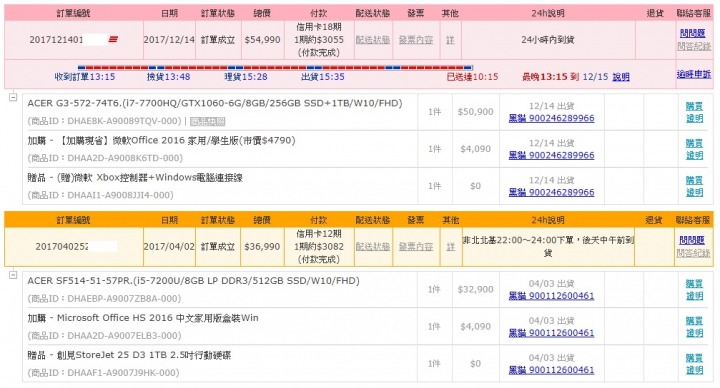Click the date 2017/12/14

coord(169,40)
